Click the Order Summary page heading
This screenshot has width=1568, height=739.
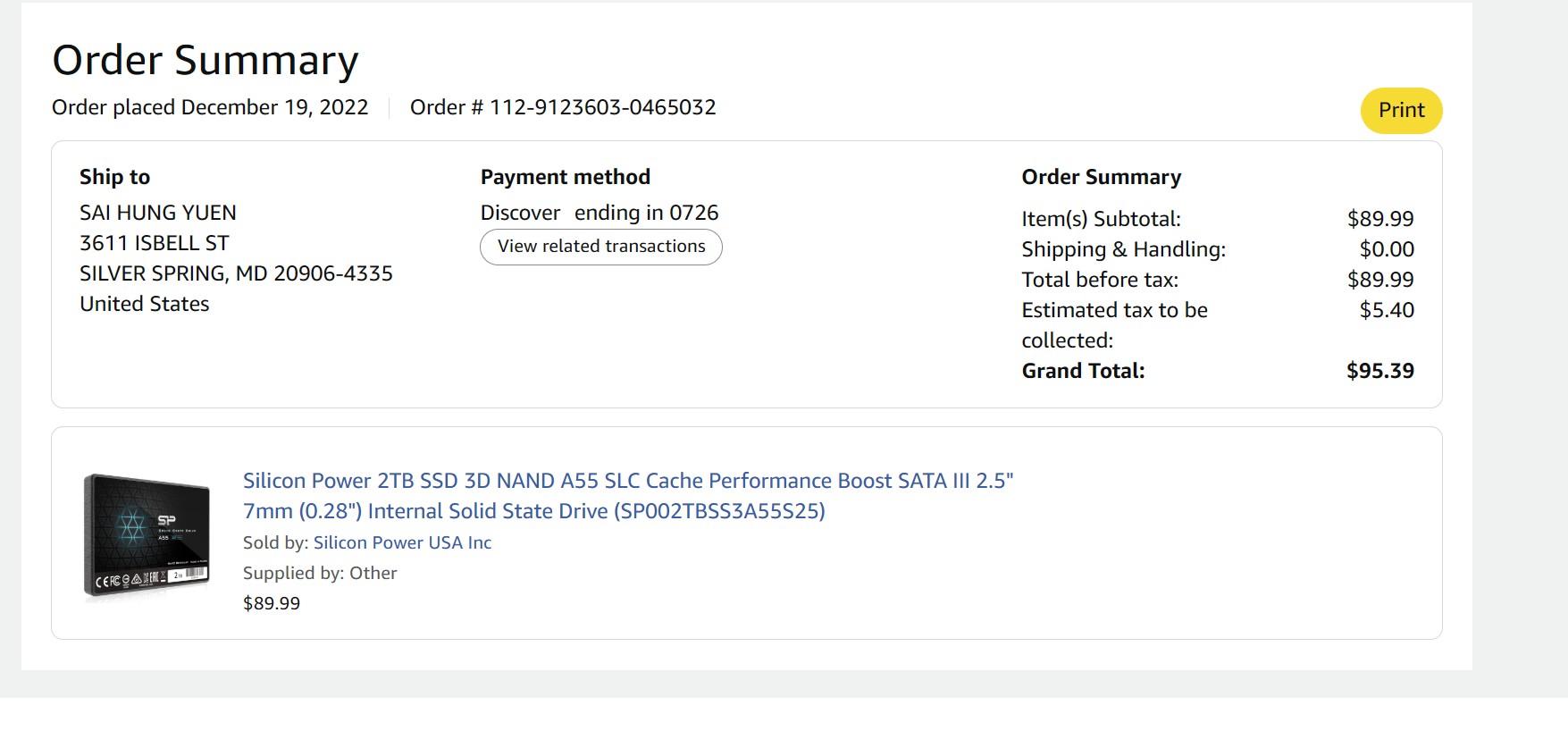pos(205,61)
